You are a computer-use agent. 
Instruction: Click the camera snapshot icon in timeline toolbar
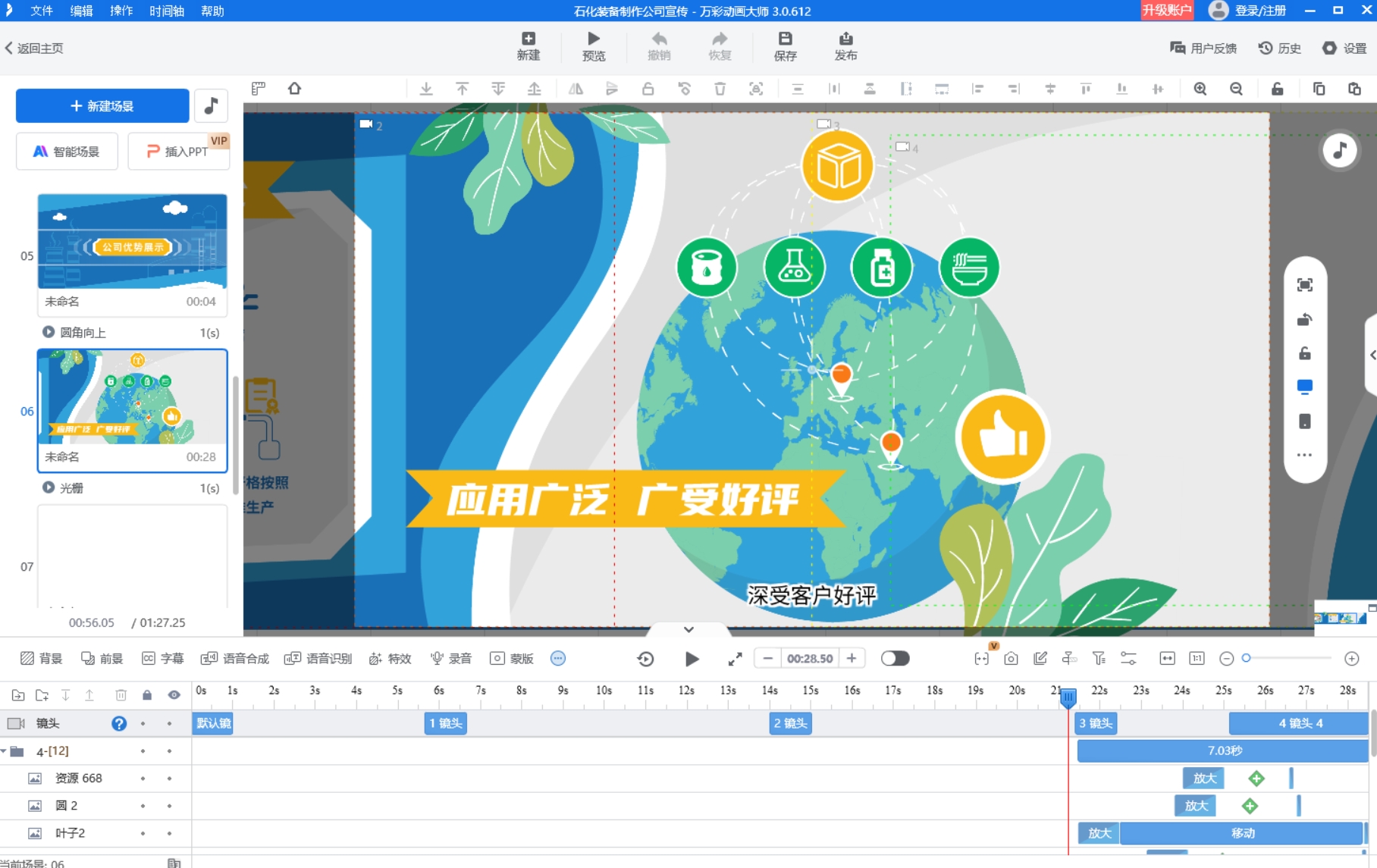pos(1011,658)
